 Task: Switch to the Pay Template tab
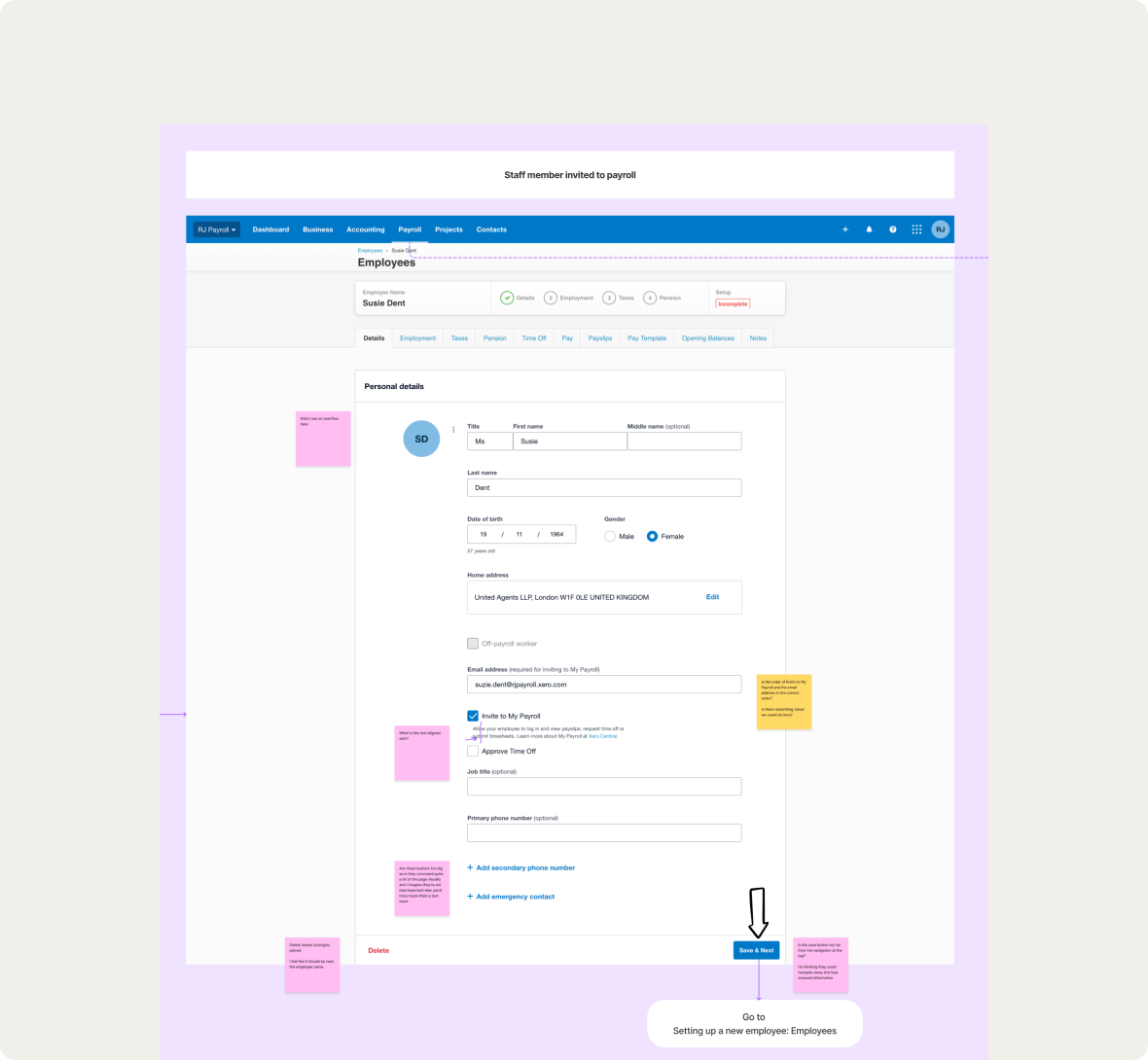tap(647, 338)
